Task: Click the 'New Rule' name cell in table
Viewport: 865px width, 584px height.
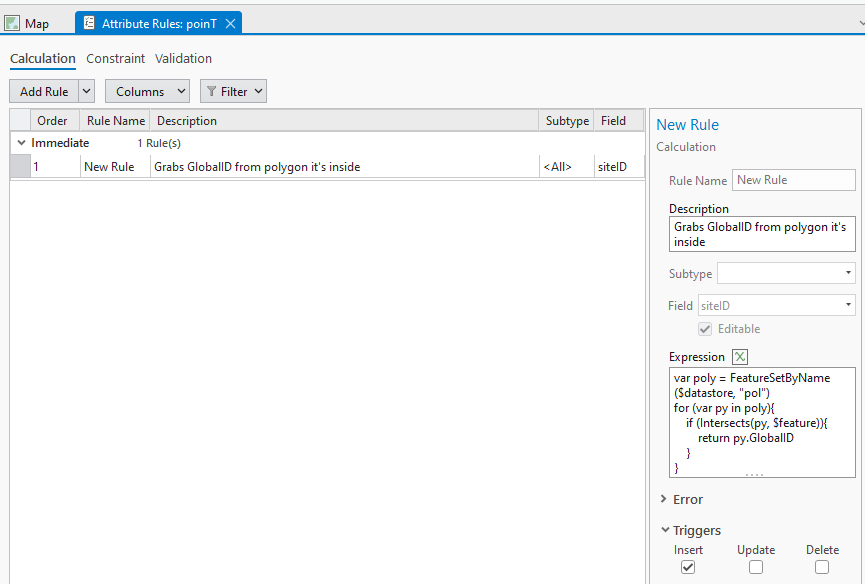Action: tap(115, 167)
